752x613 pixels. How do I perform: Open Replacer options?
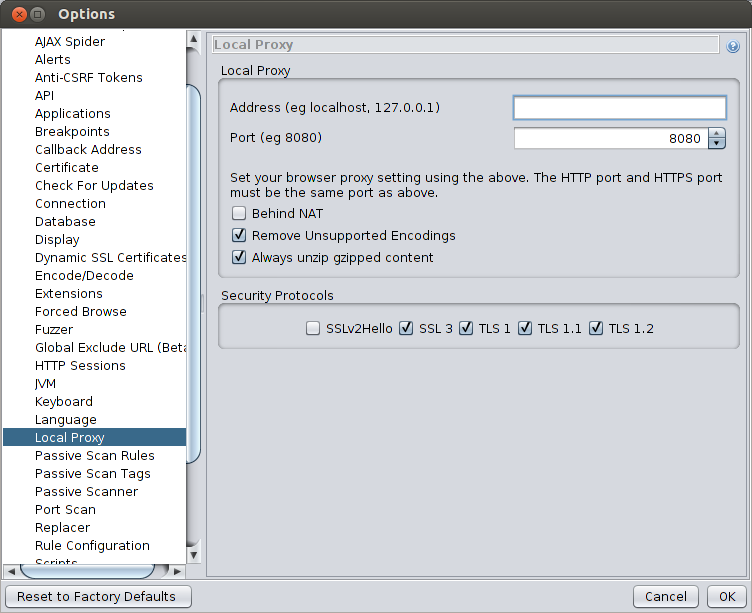(62, 527)
